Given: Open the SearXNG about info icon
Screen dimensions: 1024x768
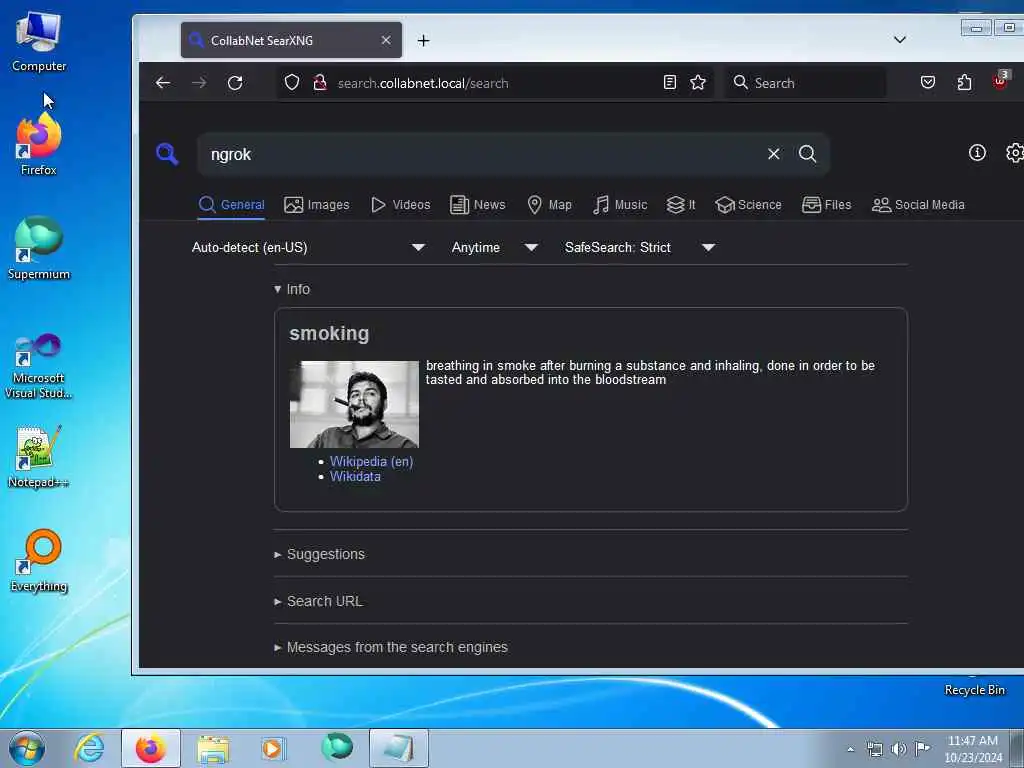Looking at the screenshot, I should pyautogui.click(x=977, y=153).
